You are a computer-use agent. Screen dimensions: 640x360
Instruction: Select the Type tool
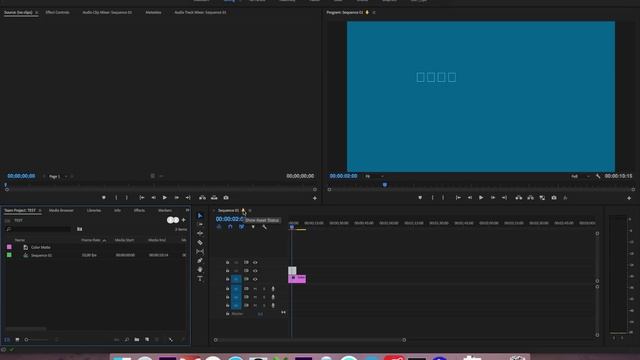point(200,279)
